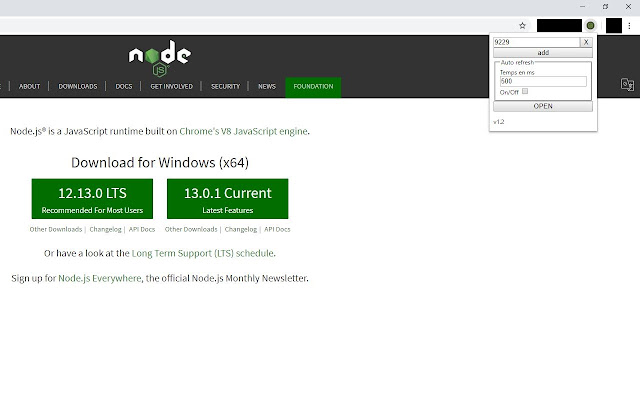Image resolution: width=640 pixels, height=400 pixels.
Task: Focus the port field showing 9229
Action: 536,42
